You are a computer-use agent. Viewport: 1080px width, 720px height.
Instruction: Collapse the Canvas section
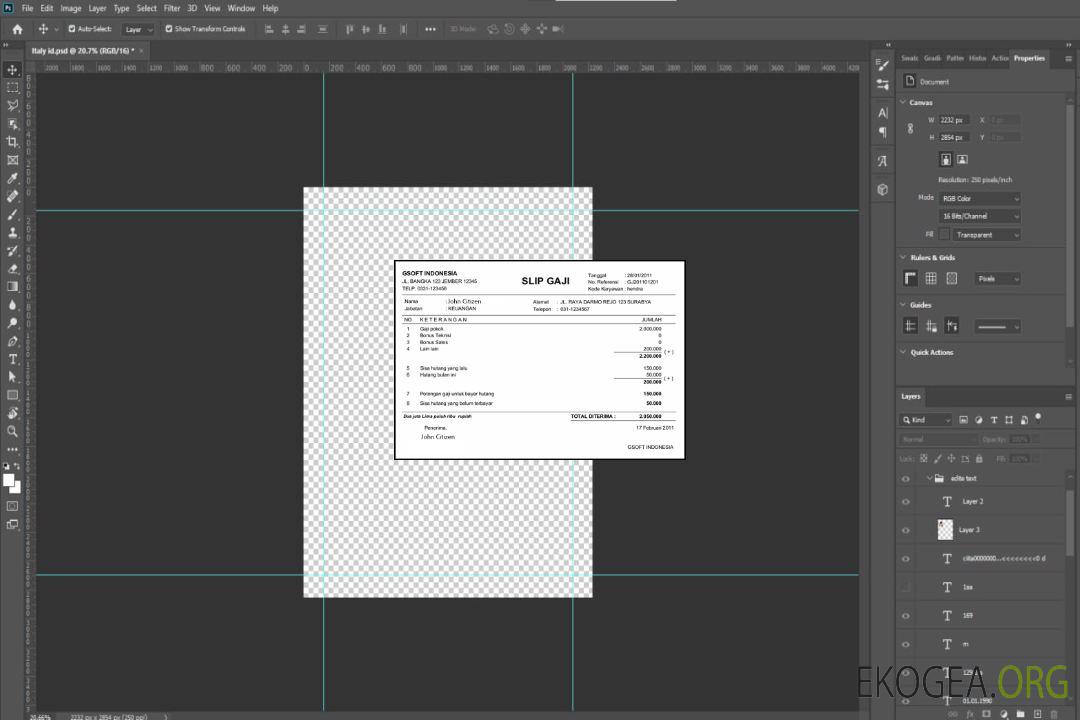pyautogui.click(x=903, y=102)
